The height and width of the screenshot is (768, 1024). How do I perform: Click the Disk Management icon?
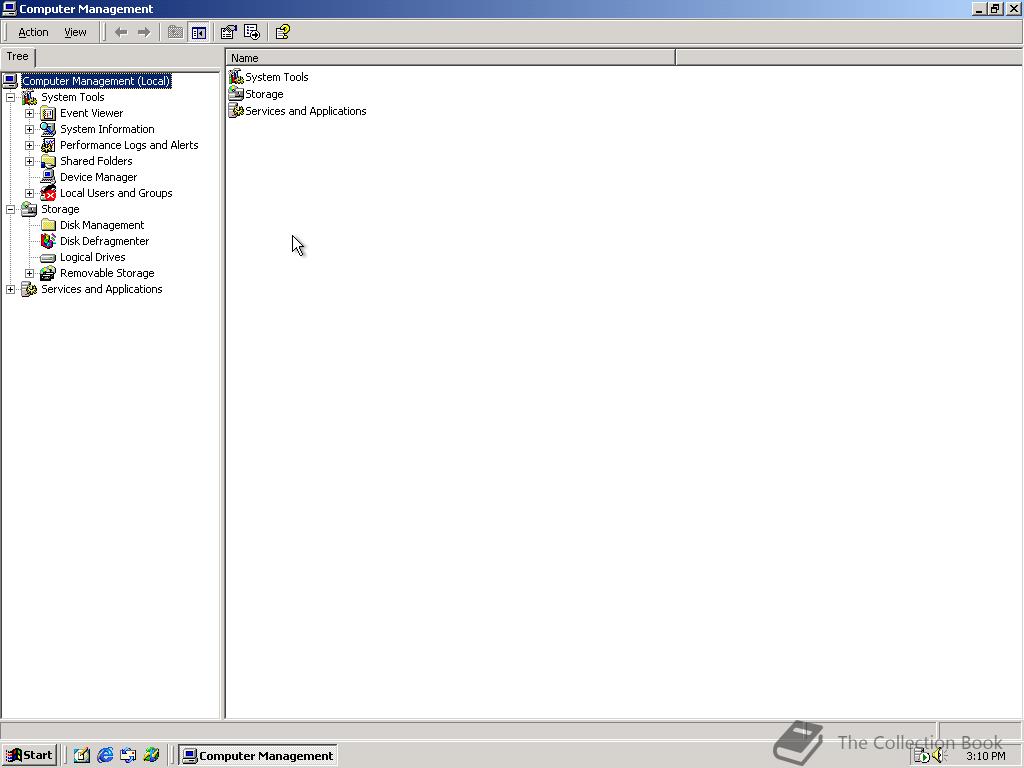coord(48,225)
